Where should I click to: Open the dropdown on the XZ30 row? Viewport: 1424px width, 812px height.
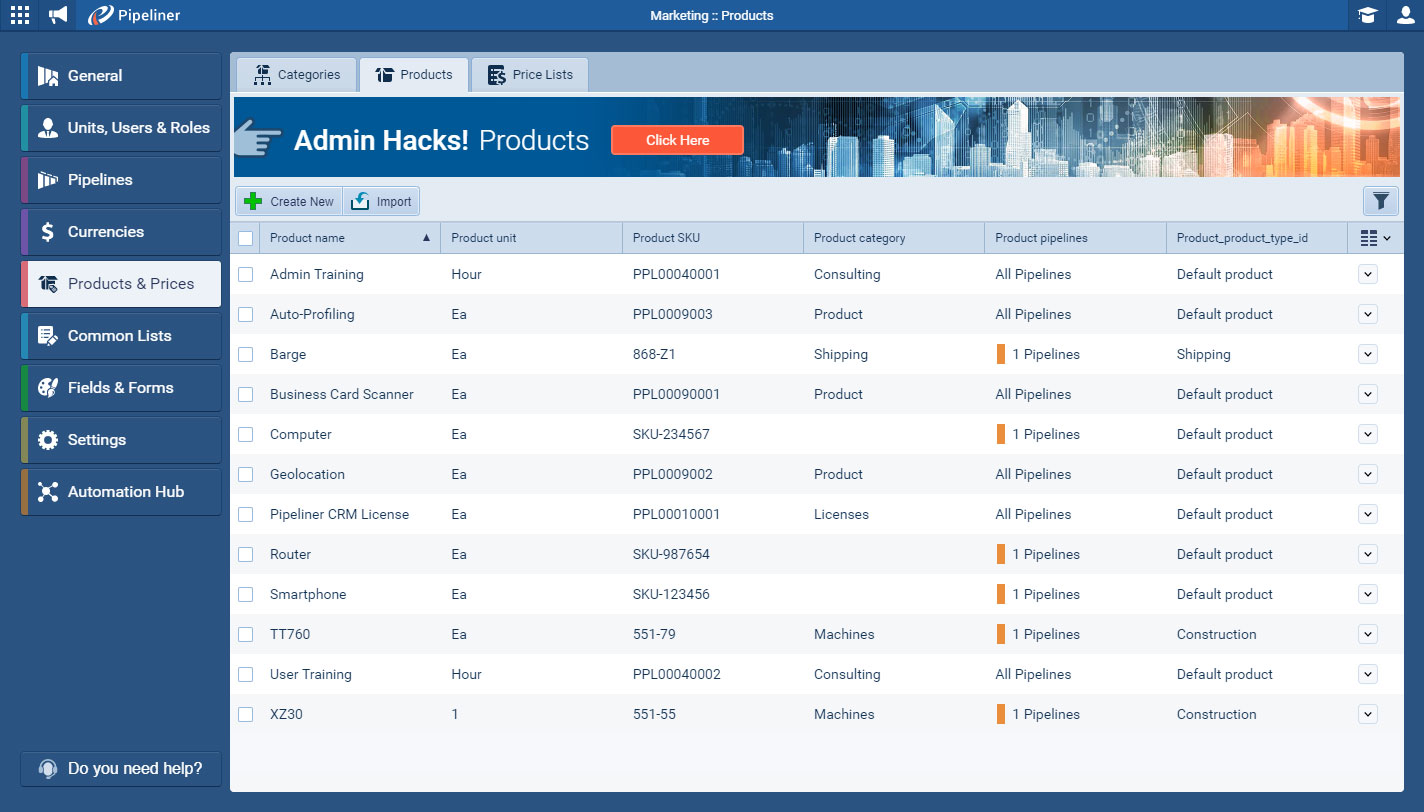[x=1367, y=714]
